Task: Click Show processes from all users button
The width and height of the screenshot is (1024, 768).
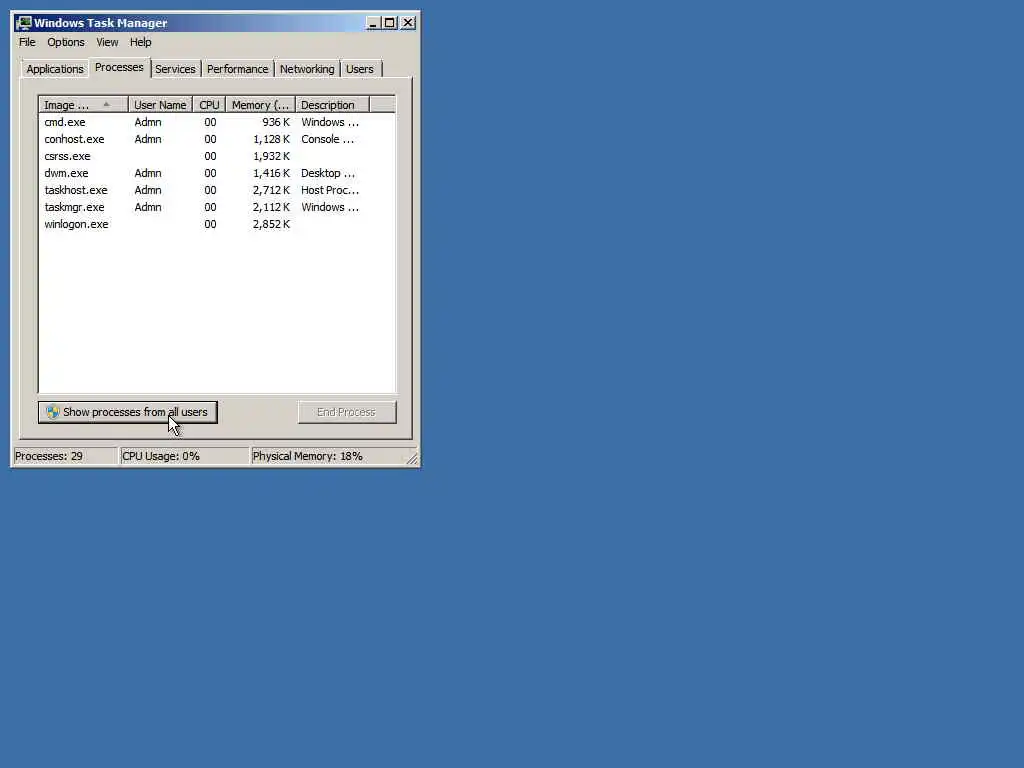Action: [x=127, y=412]
